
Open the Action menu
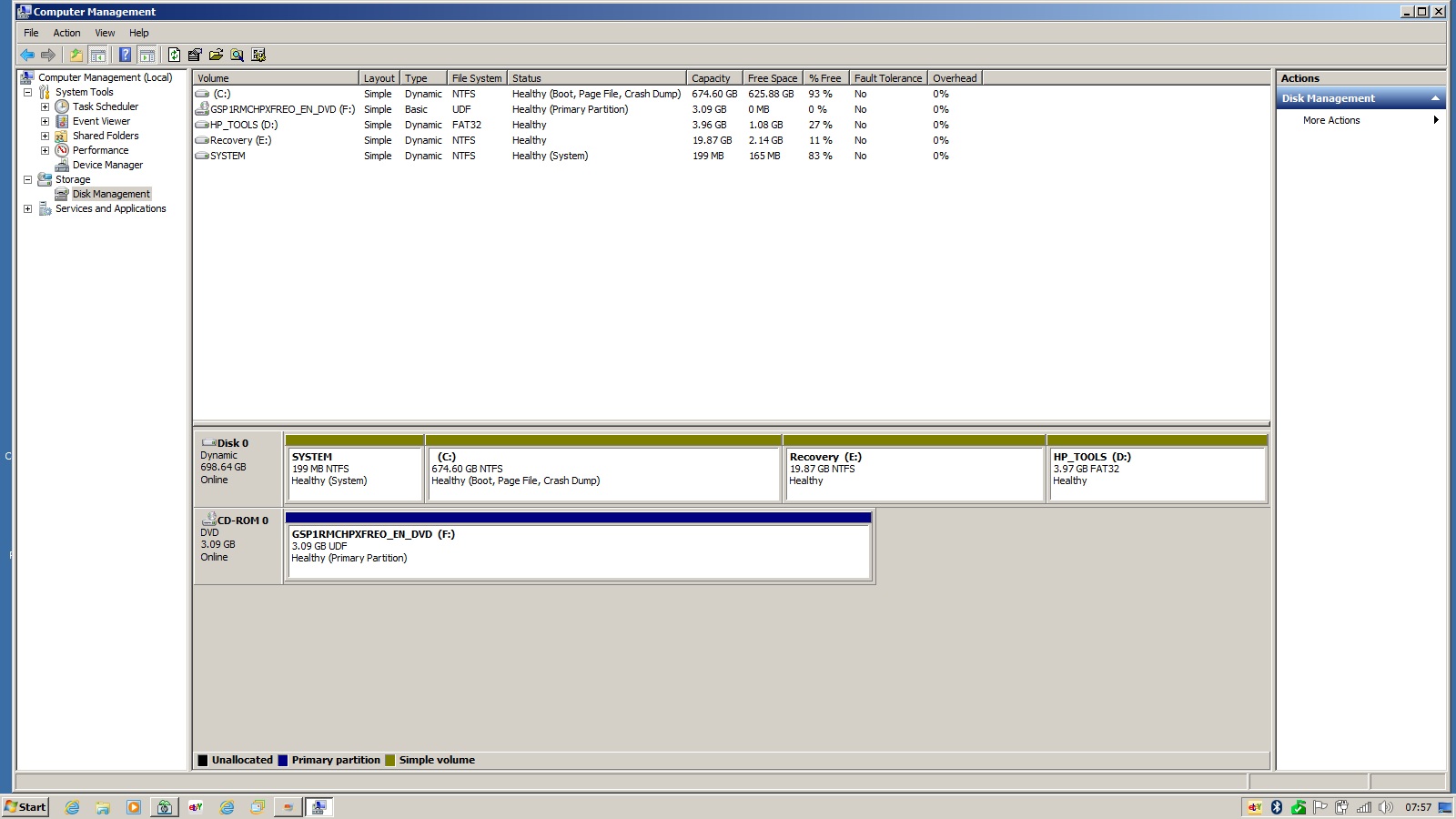66,33
